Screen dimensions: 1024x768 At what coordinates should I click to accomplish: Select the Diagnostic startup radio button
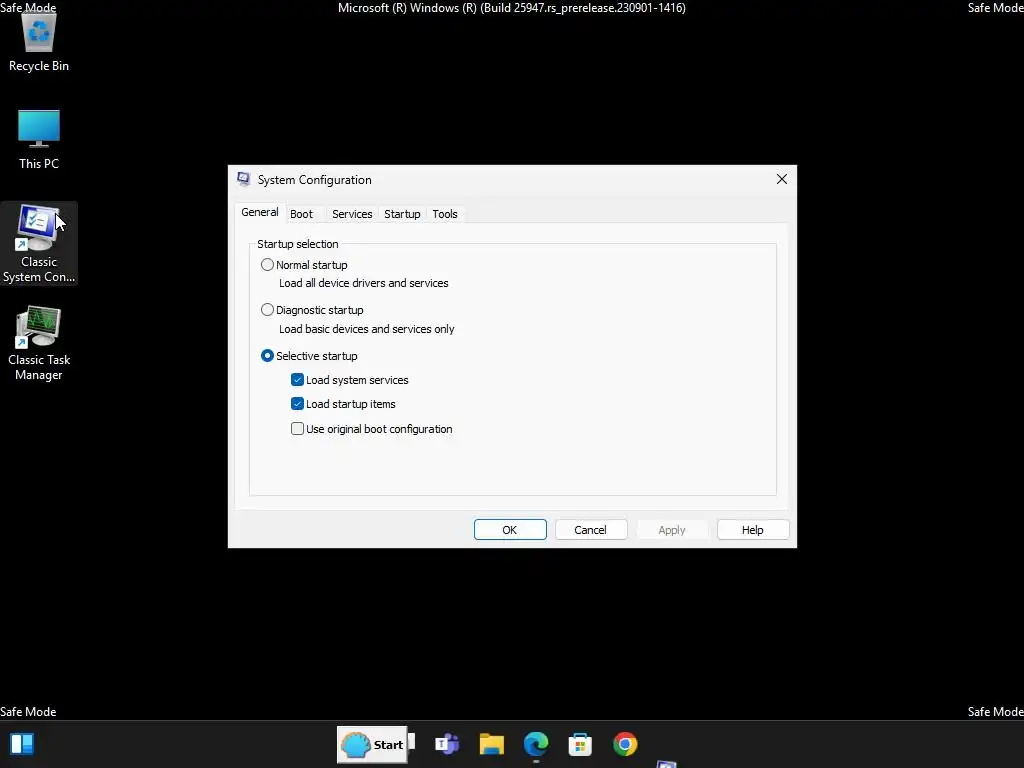click(267, 310)
